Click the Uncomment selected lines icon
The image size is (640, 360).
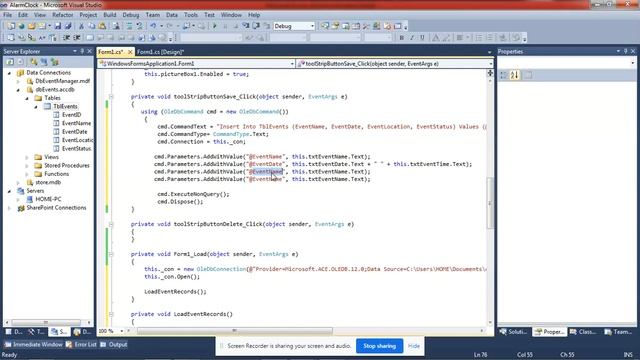(140, 26)
